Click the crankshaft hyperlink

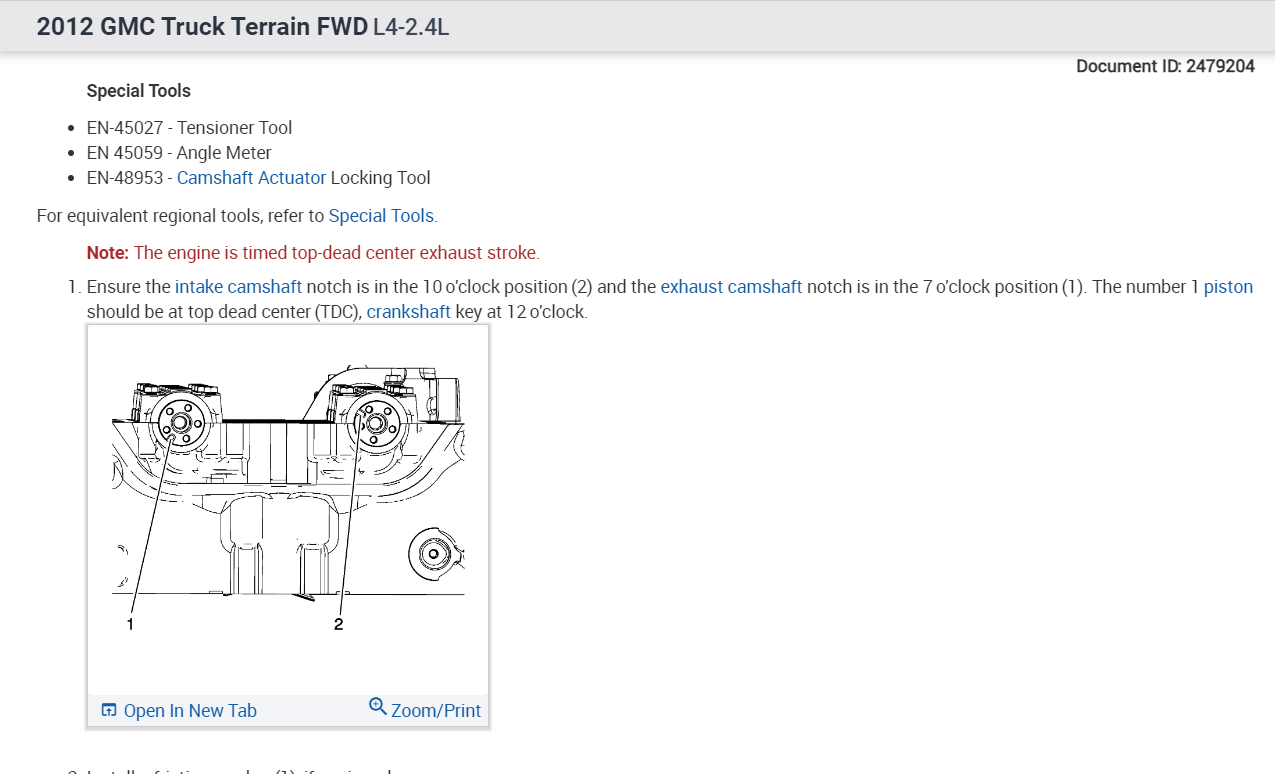coord(409,312)
